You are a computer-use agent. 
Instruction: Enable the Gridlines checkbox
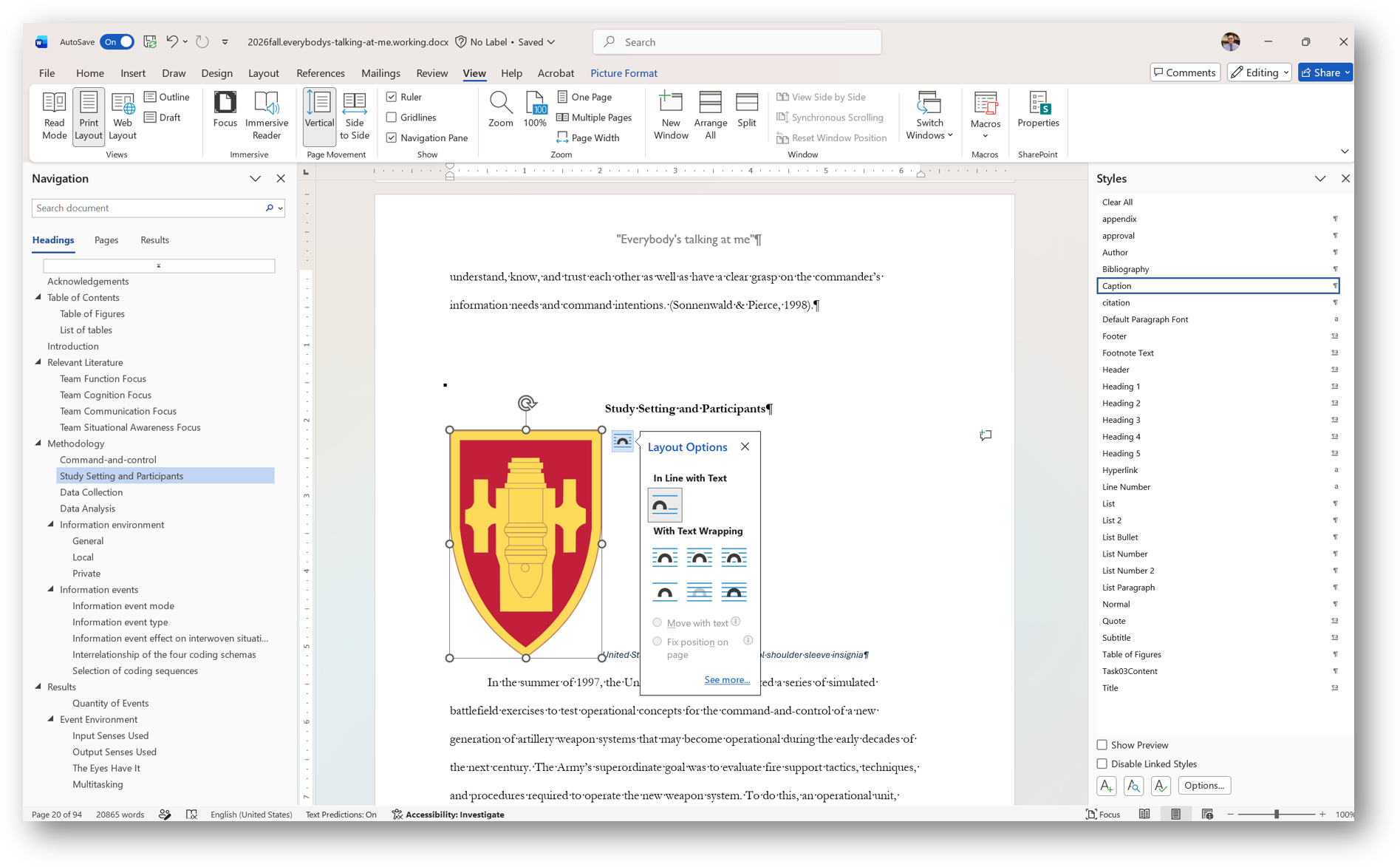[392, 117]
